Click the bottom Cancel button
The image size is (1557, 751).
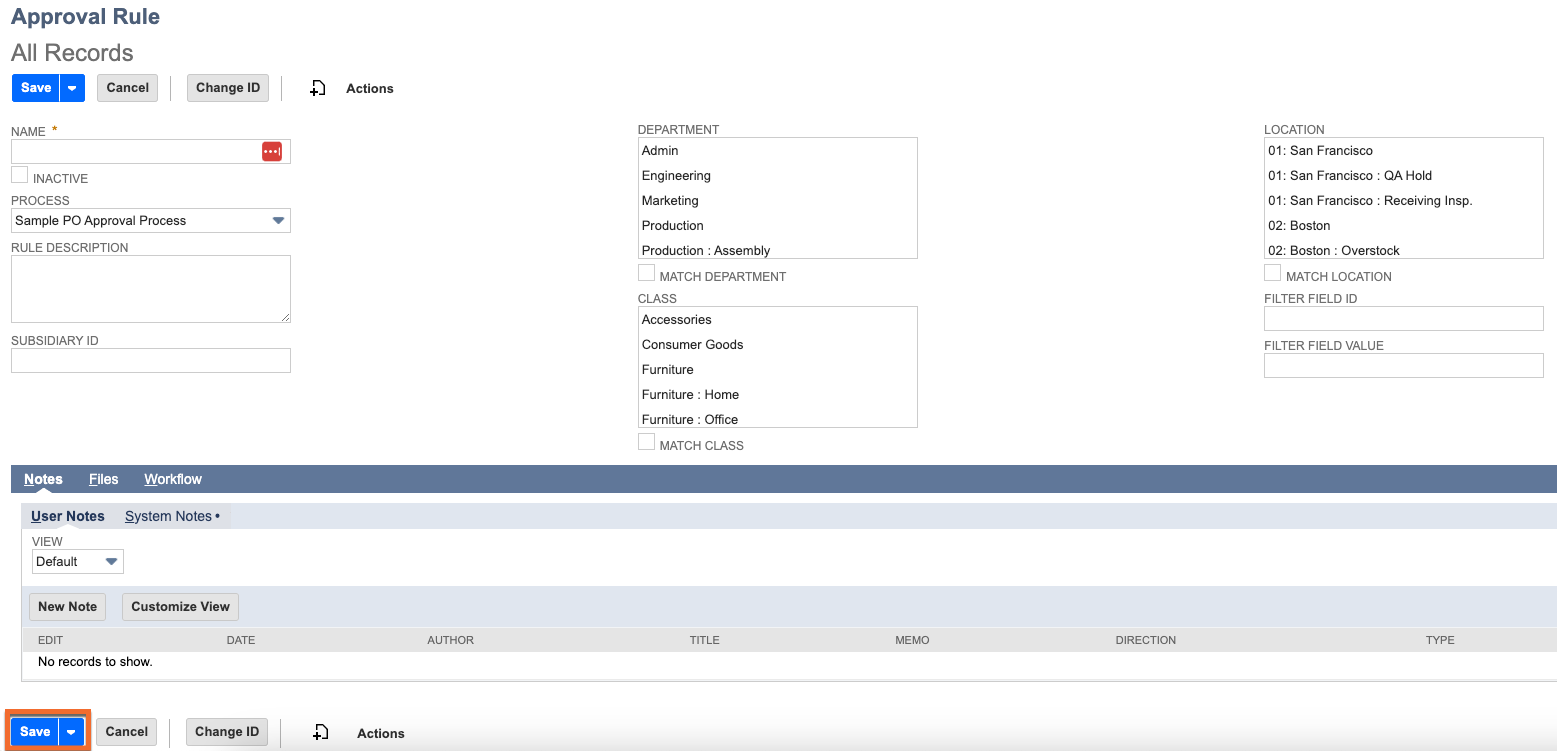click(x=127, y=732)
